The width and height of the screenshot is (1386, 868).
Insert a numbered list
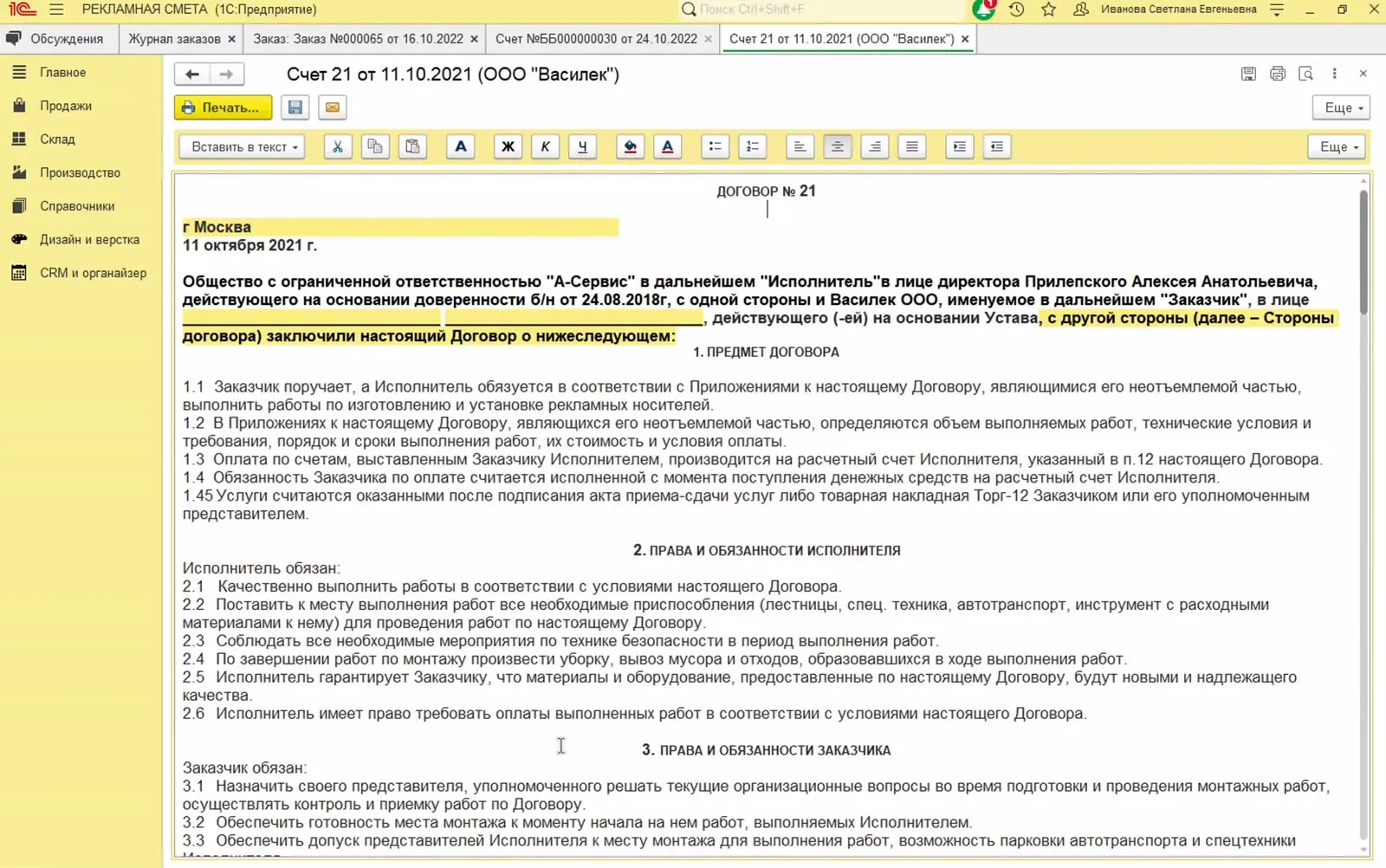[x=753, y=146]
